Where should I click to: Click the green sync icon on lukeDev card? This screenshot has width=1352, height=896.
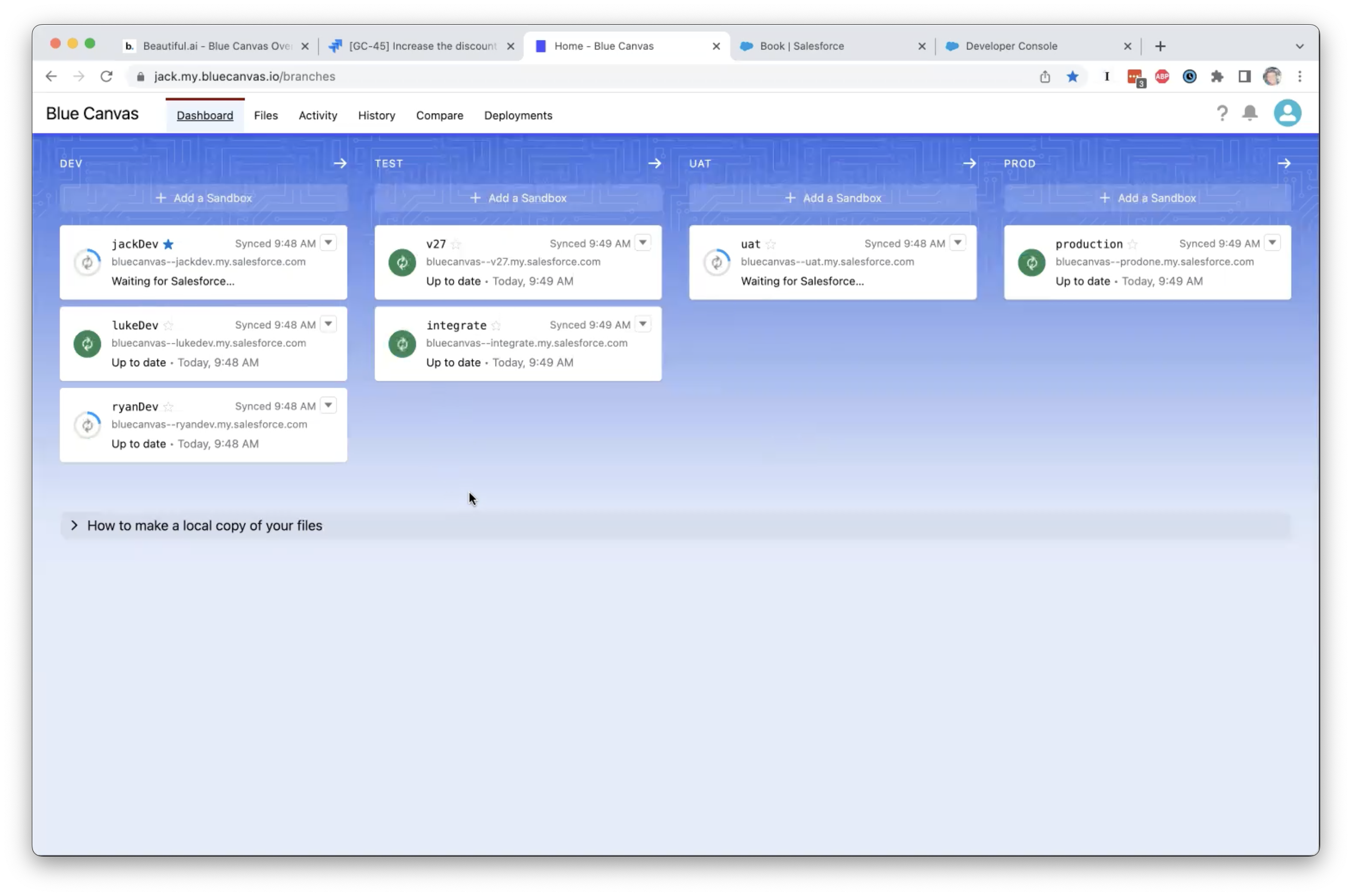click(x=87, y=343)
